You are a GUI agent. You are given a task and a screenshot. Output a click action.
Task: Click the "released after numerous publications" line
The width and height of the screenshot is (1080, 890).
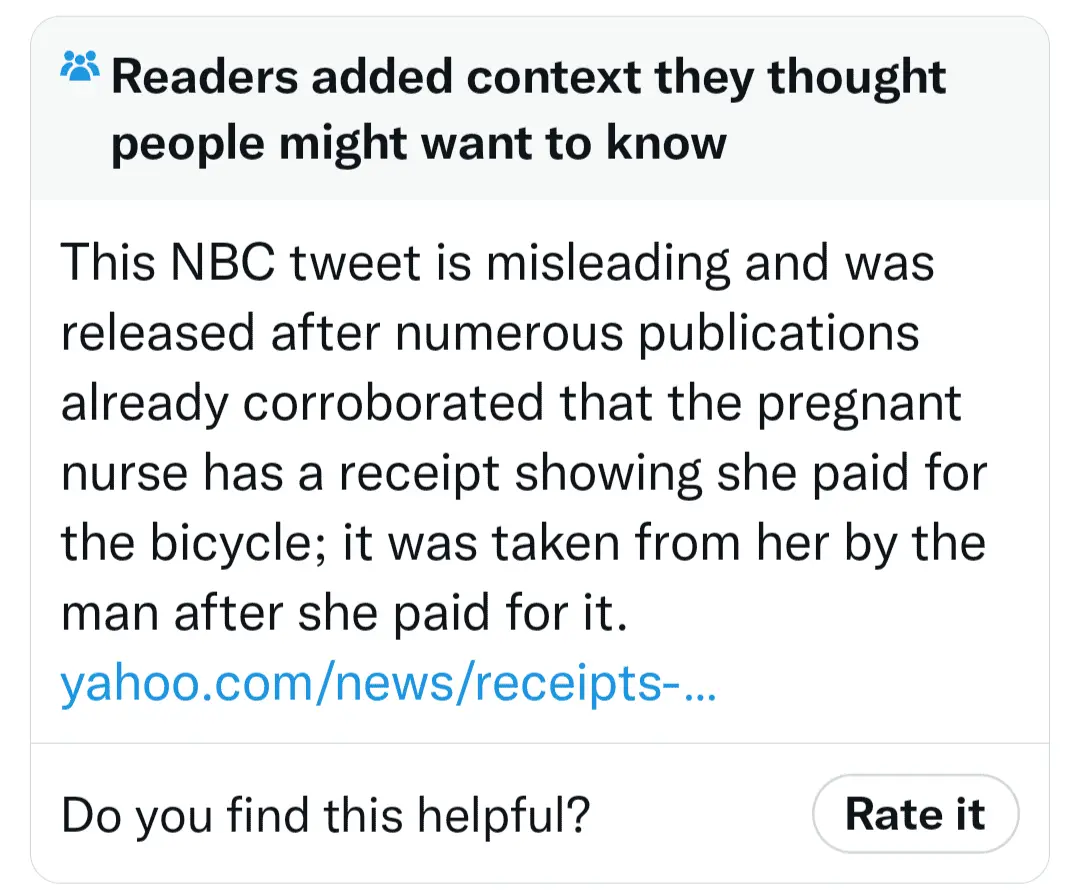point(490,335)
